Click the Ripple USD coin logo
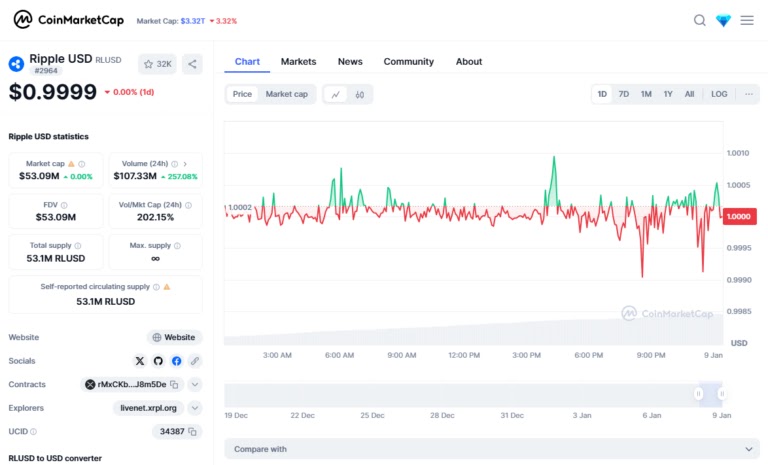Image resolution: width=768 pixels, height=465 pixels. [16, 64]
